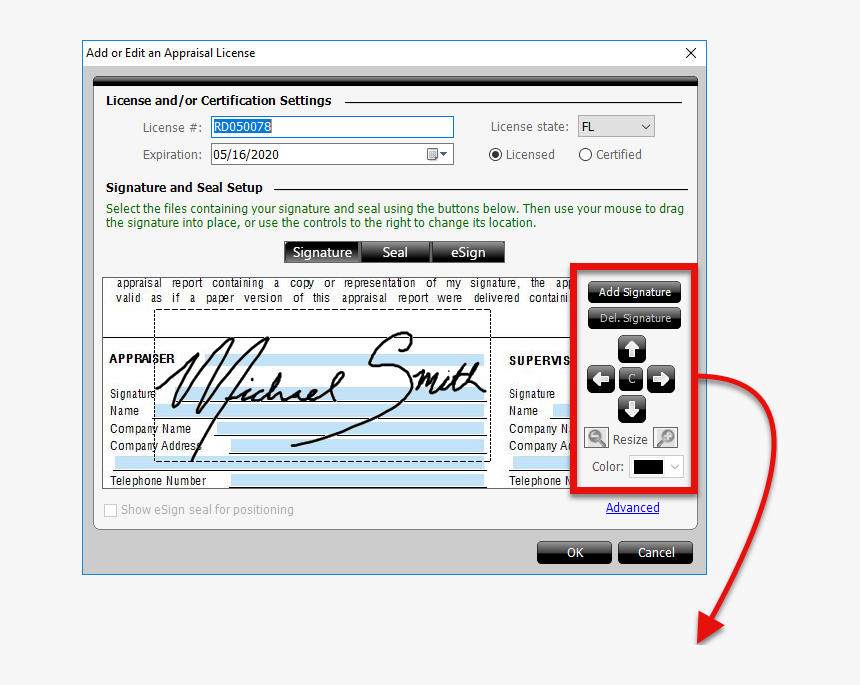Choose the Certified option
Screen dimensions: 860x685
(x=584, y=154)
